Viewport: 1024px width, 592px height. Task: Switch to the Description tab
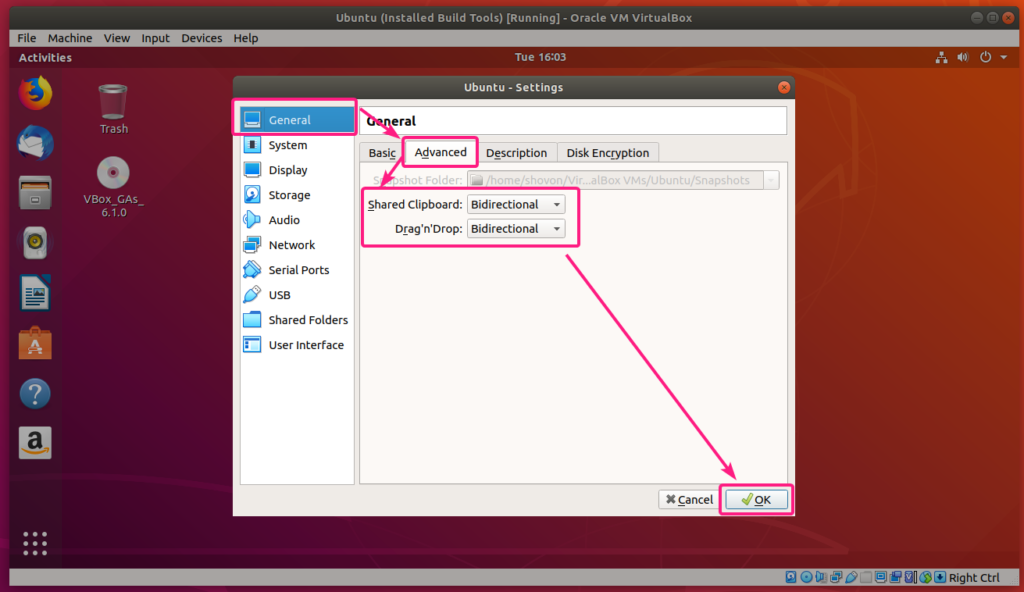(516, 153)
